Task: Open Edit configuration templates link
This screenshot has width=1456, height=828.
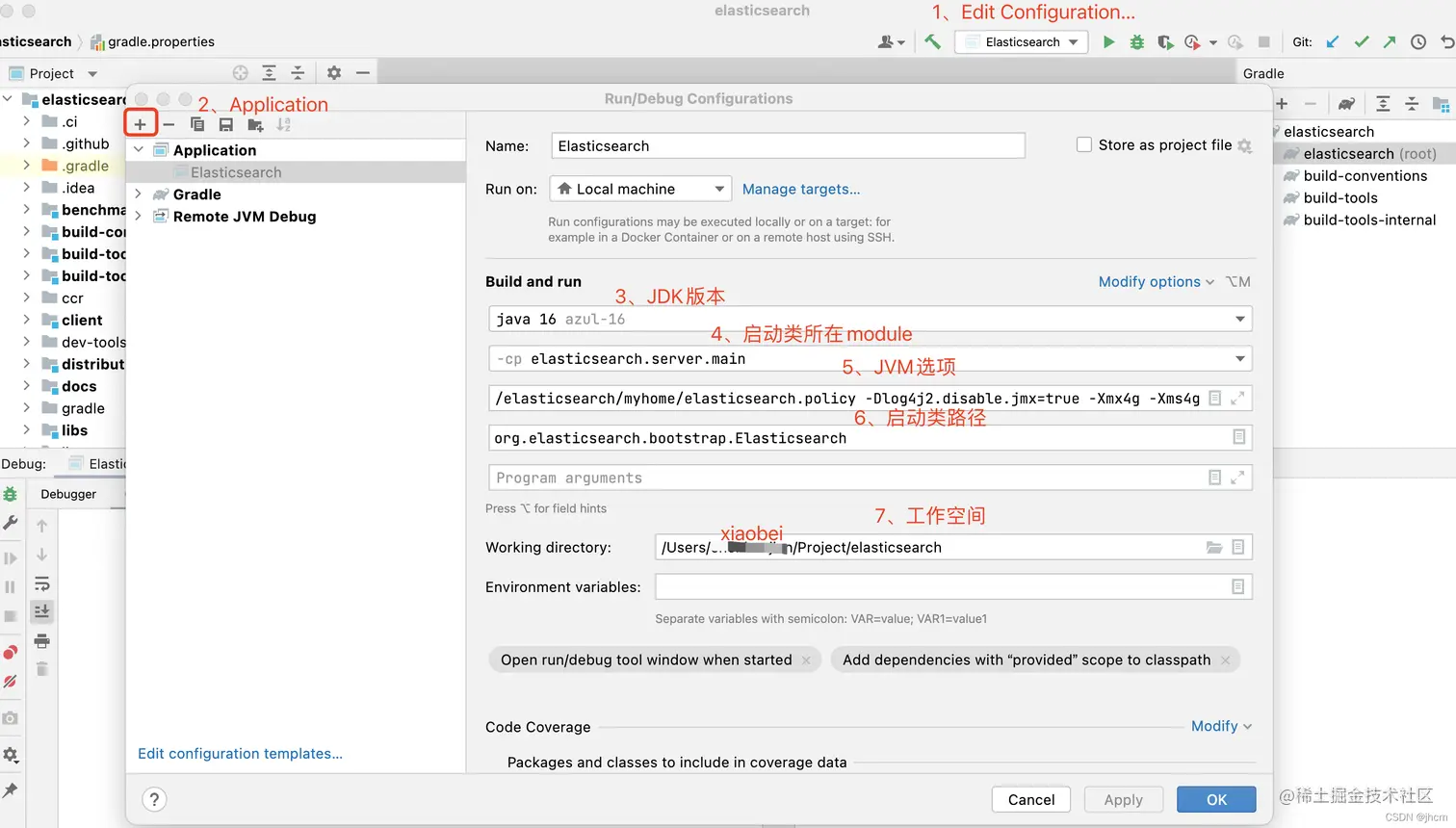Action: (x=240, y=753)
